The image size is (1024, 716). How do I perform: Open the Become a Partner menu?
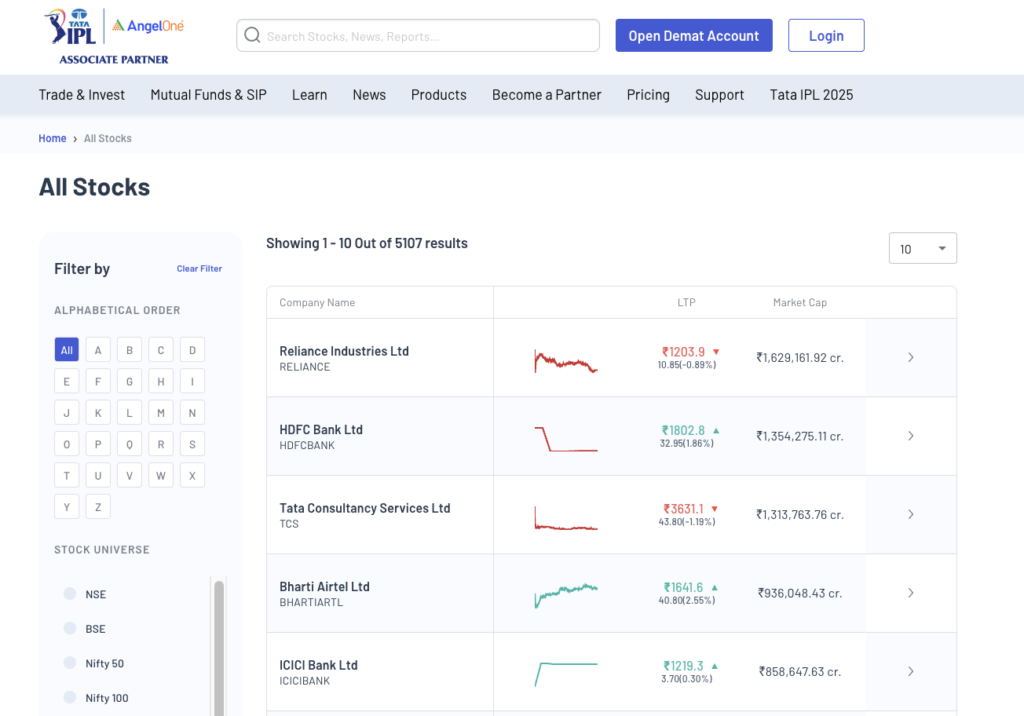(x=547, y=95)
